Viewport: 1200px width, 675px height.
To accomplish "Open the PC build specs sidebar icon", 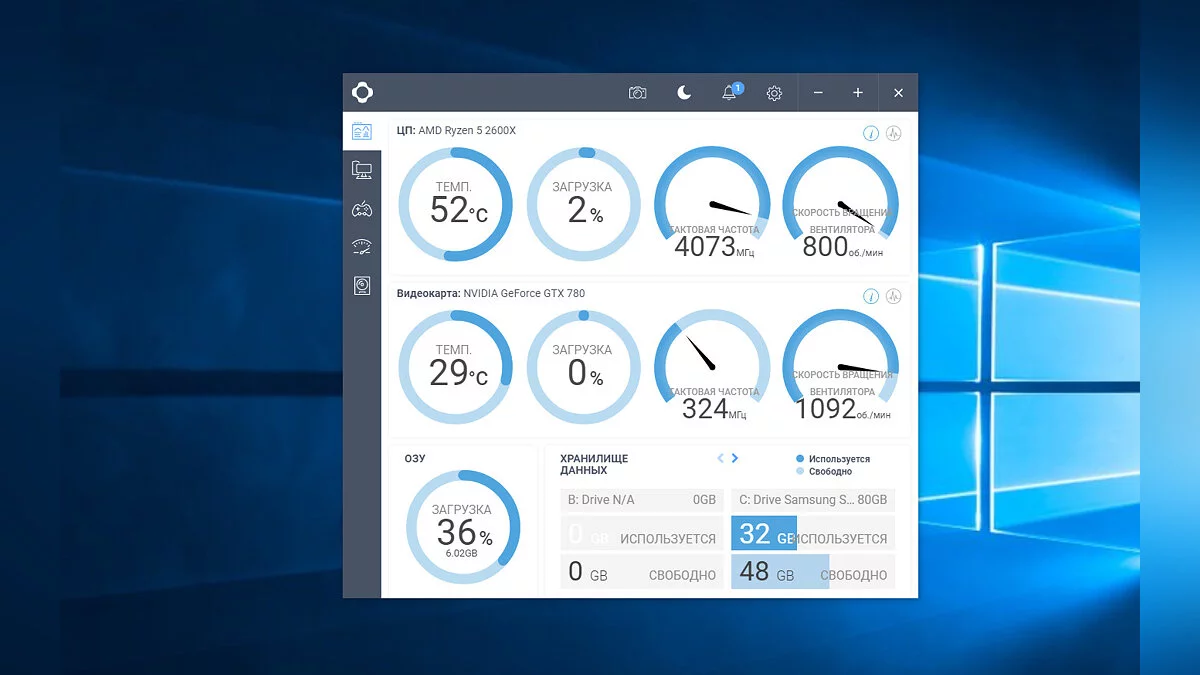I will tap(362, 170).
